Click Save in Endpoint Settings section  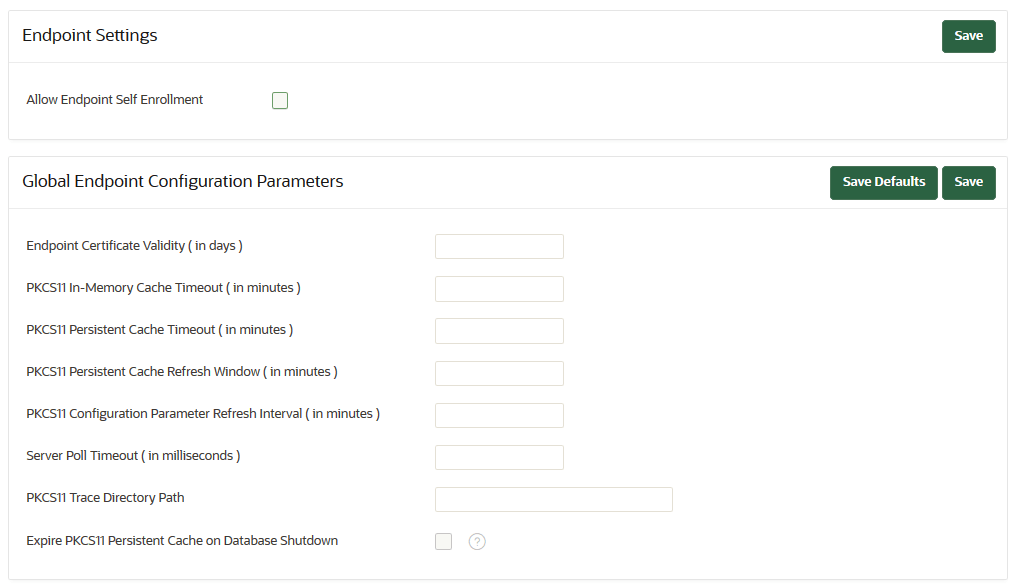968,35
